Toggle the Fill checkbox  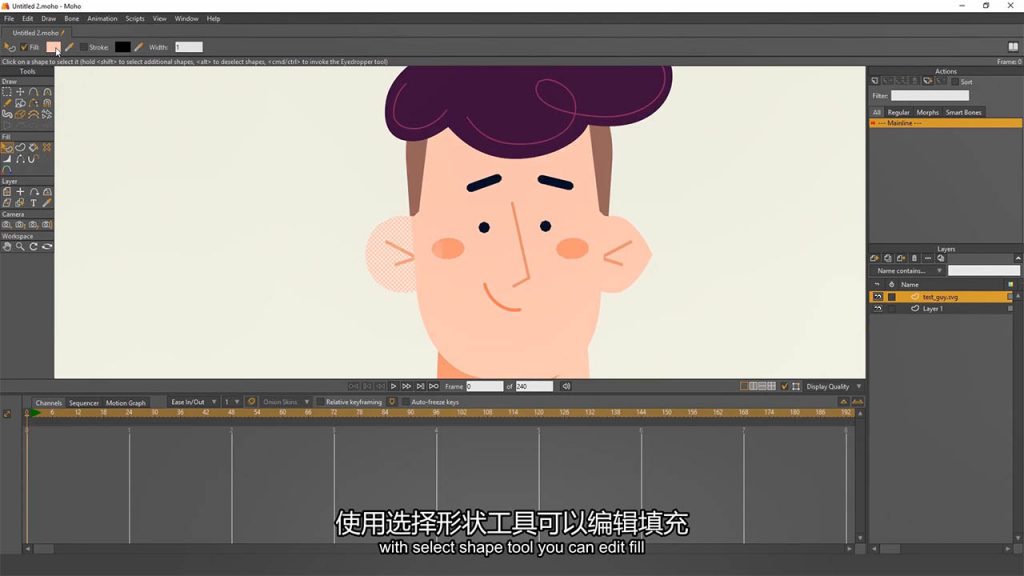click(23, 47)
